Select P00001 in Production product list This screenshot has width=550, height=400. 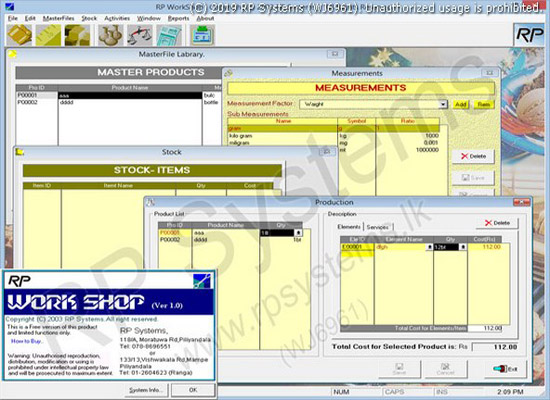tap(174, 233)
